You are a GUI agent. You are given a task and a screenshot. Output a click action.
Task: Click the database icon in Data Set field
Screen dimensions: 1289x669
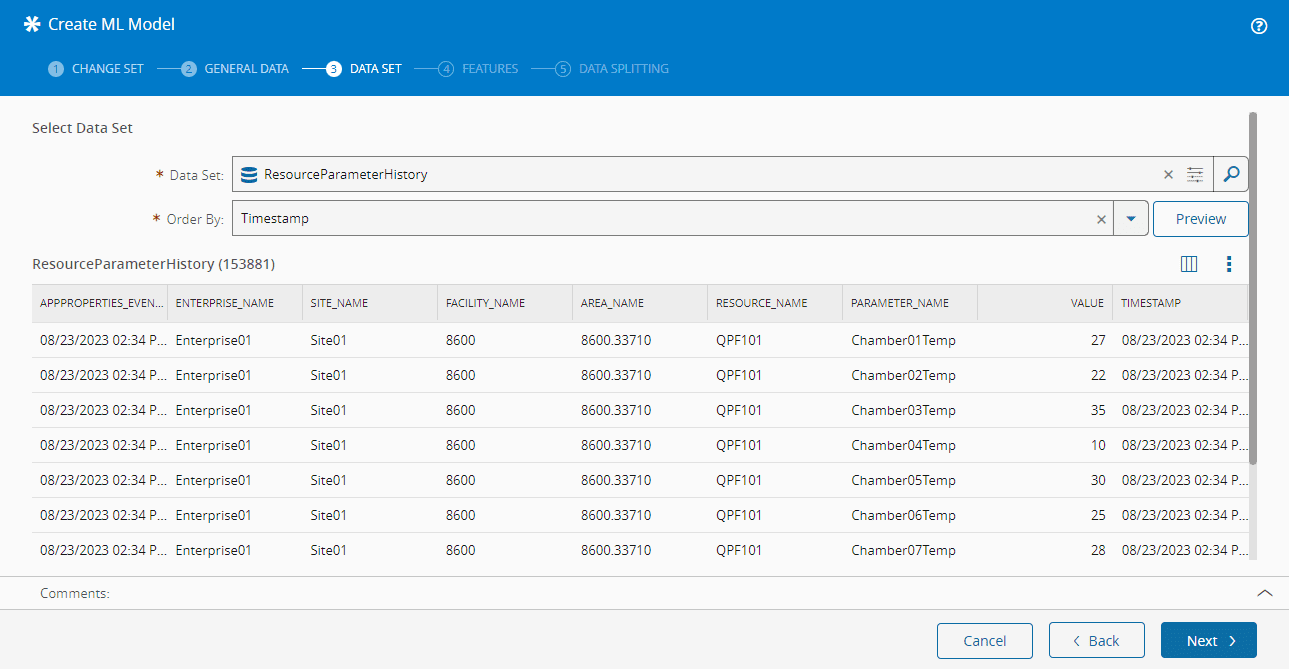pos(249,174)
